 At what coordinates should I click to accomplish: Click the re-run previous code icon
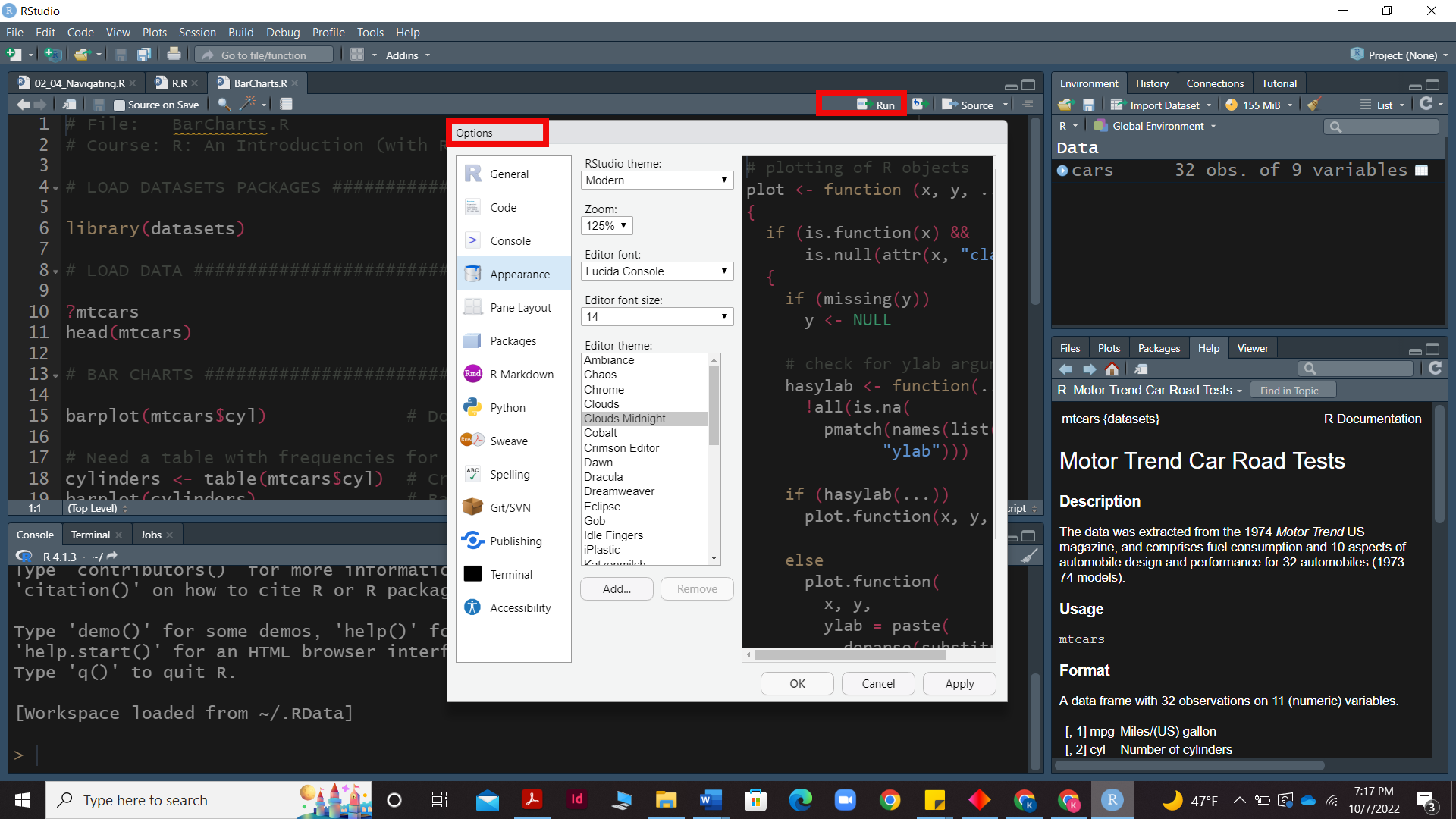(919, 105)
